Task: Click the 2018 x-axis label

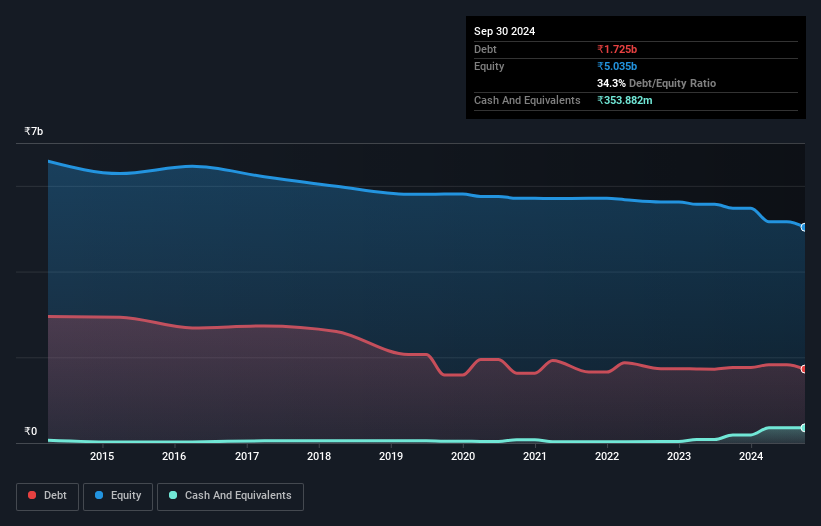Action: tap(319, 456)
